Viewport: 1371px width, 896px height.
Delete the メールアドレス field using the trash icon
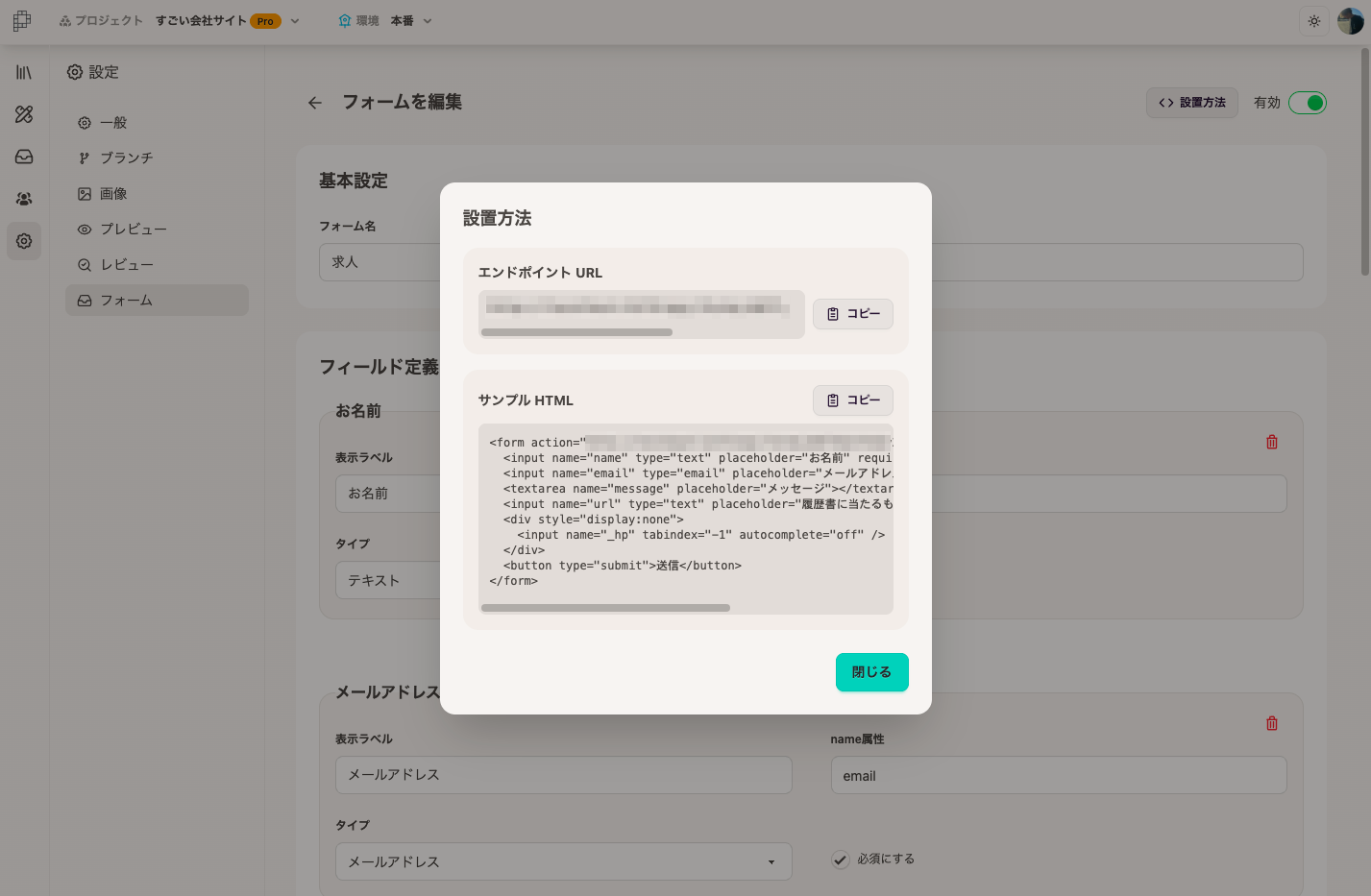point(1272,723)
